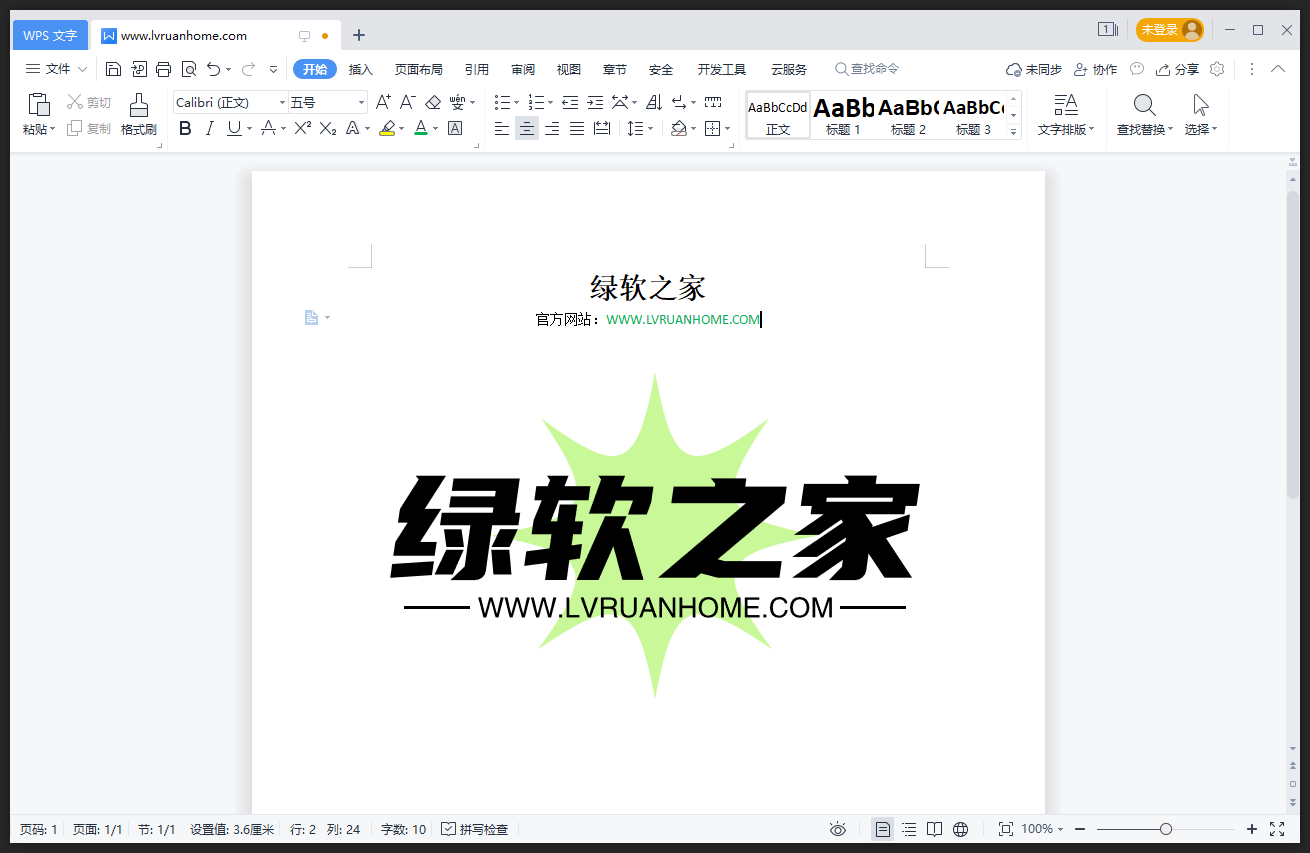Screen dimensions: 1310x853
Task: Open settings gear icon at top right
Action: tap(1217, 69)
